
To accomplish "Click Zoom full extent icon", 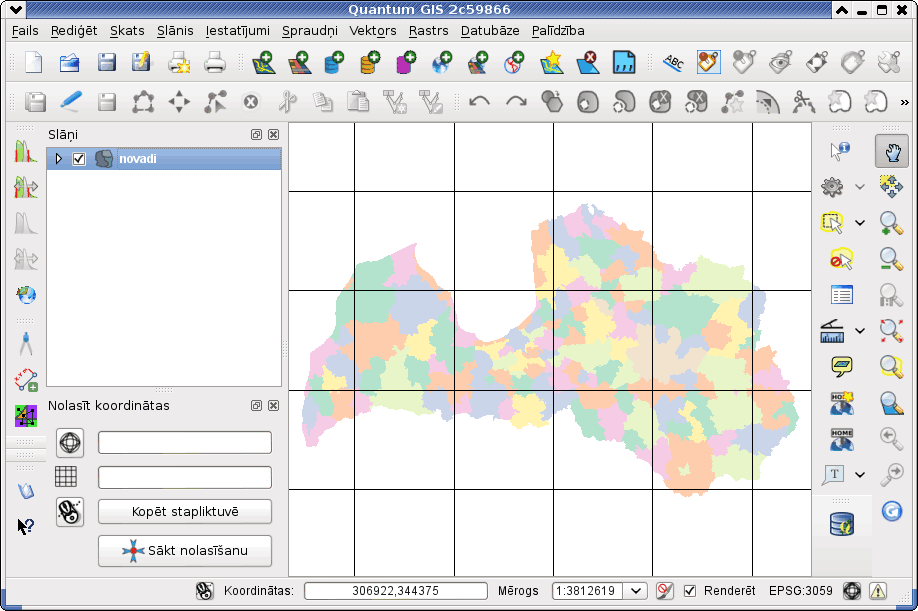I will (891, 331).
